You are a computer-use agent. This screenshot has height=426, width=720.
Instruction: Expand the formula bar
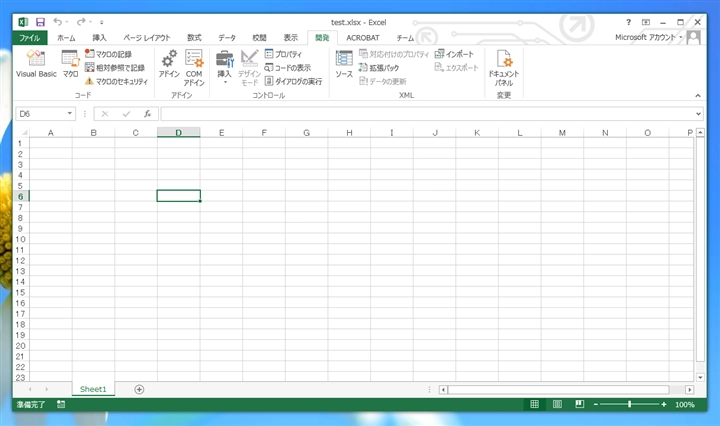click(x=698, y=113)
